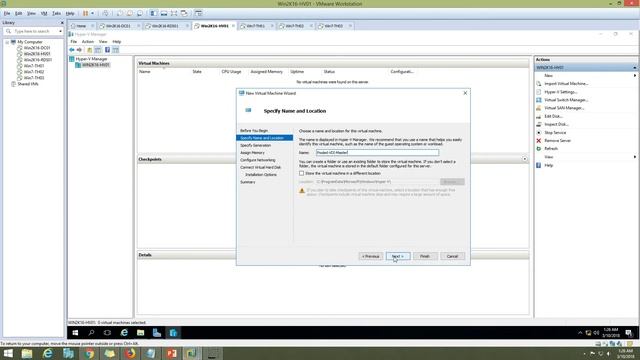The height and width of the screenshot is (360, 640).
Task: Open VMware View menu
Action: 31,13
